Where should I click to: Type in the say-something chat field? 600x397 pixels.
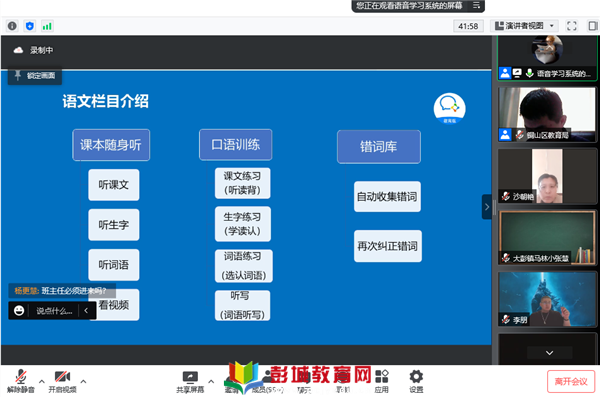[x=54, y=310]
